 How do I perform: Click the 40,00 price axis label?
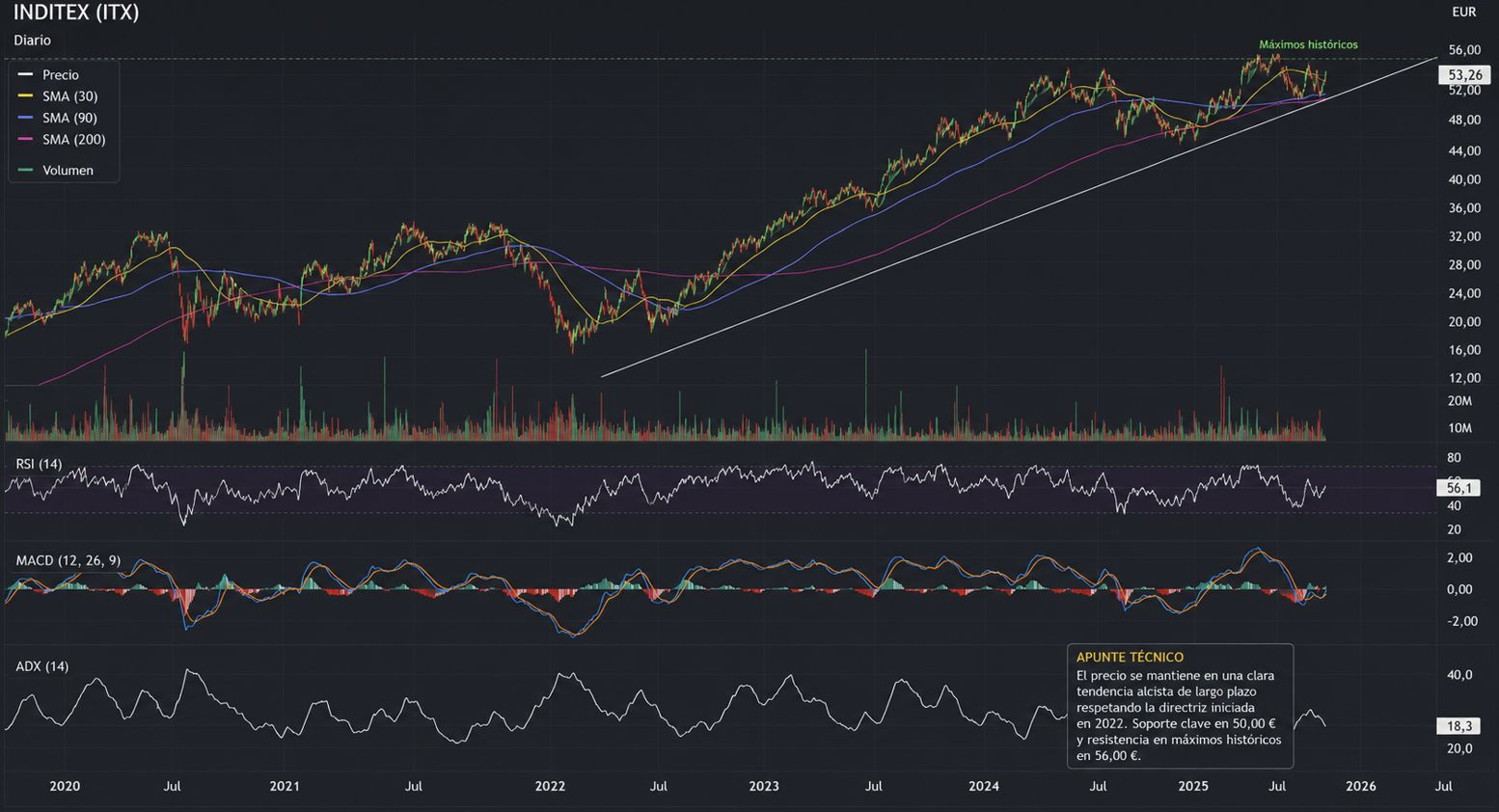point(1464,179)
